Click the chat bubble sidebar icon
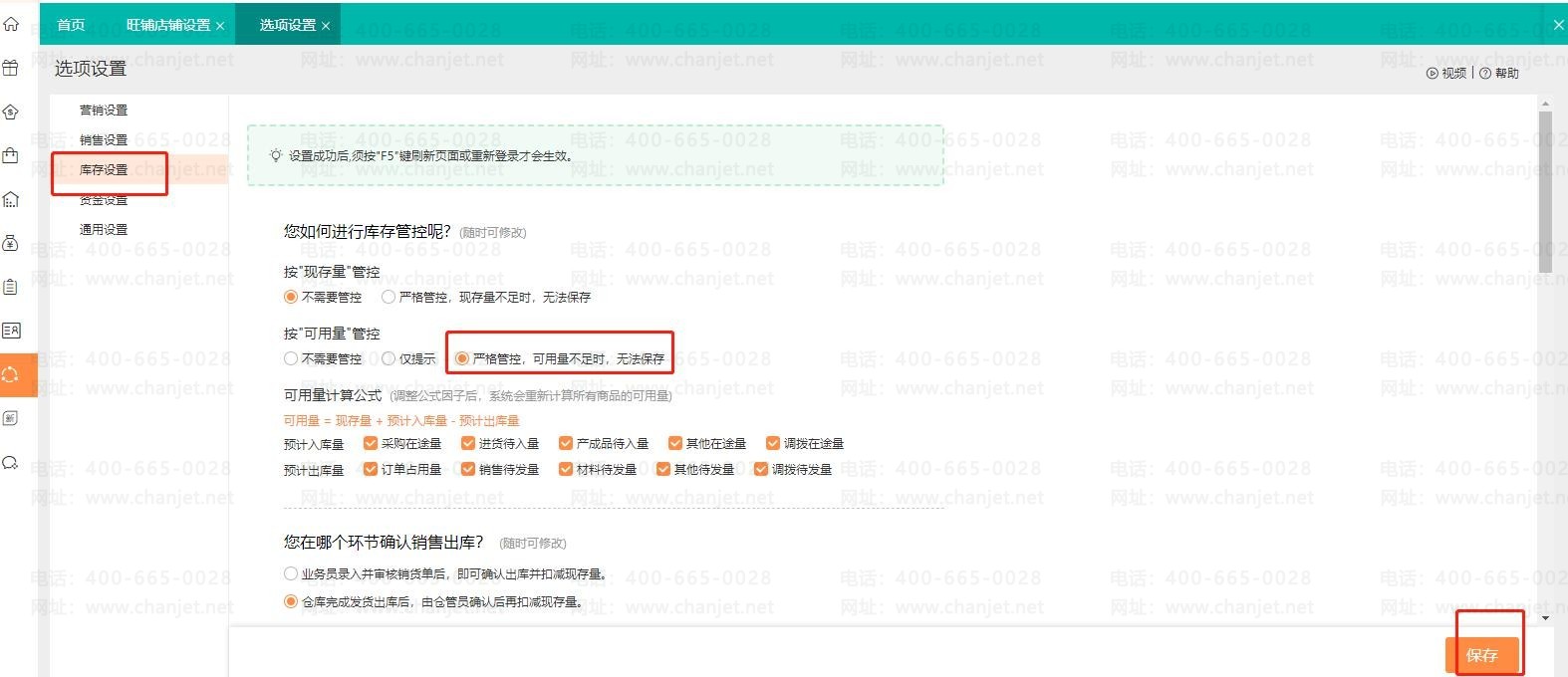 point(11,462)
